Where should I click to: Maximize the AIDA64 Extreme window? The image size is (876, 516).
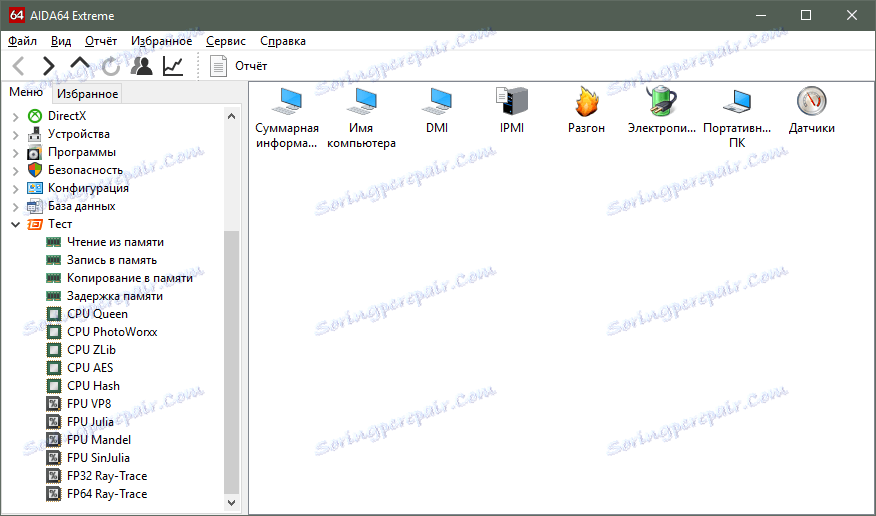coord(806,15)
